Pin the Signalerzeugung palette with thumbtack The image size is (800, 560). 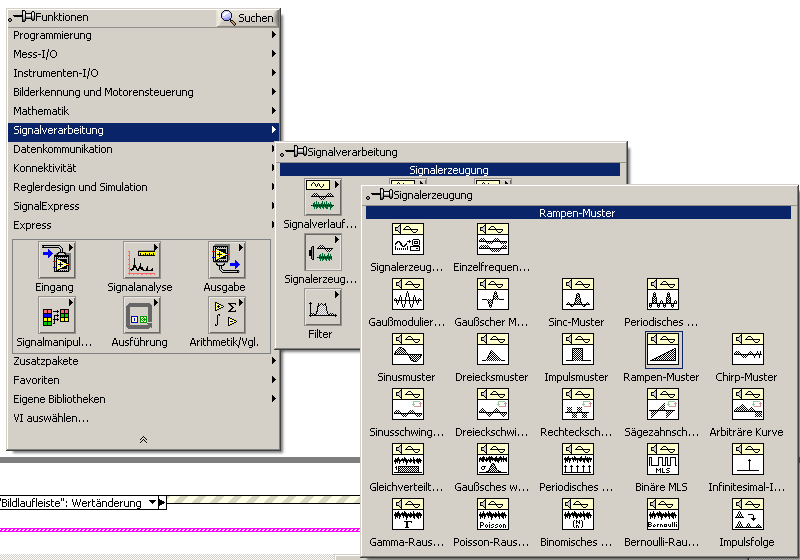click(x=380, y=194)
